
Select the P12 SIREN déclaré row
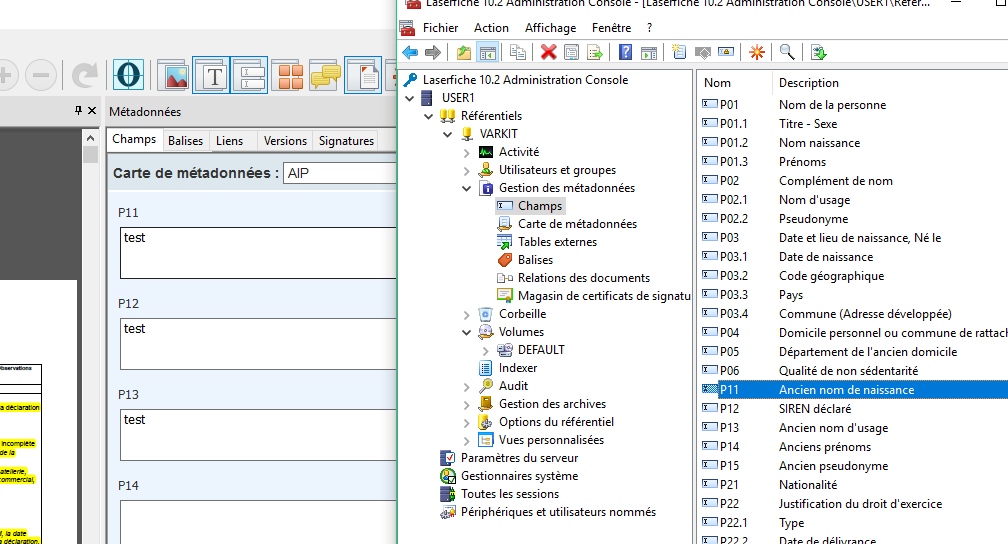click(854, 408)
